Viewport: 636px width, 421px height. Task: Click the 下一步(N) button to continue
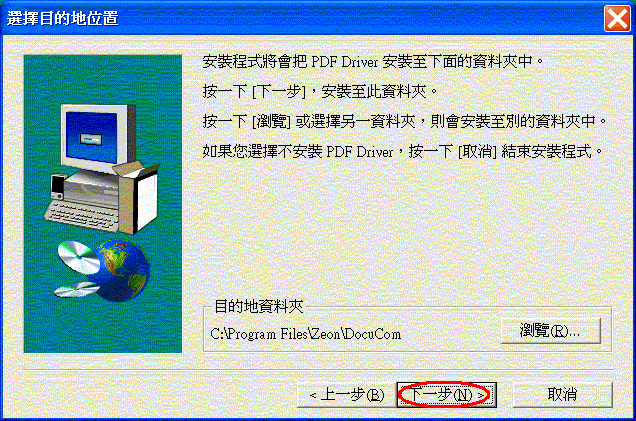point(447,394)
